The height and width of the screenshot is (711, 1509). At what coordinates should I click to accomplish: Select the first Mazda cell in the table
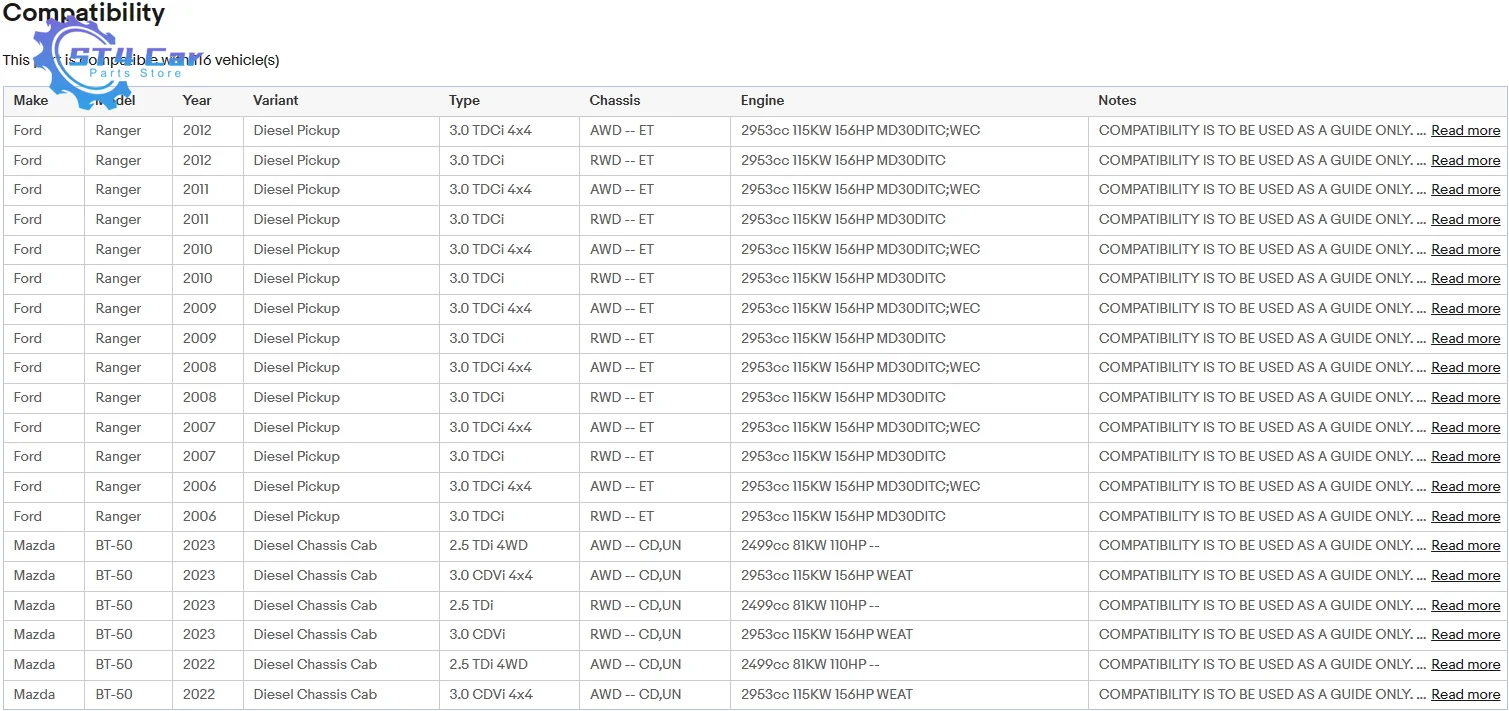[x=44, y=546]
